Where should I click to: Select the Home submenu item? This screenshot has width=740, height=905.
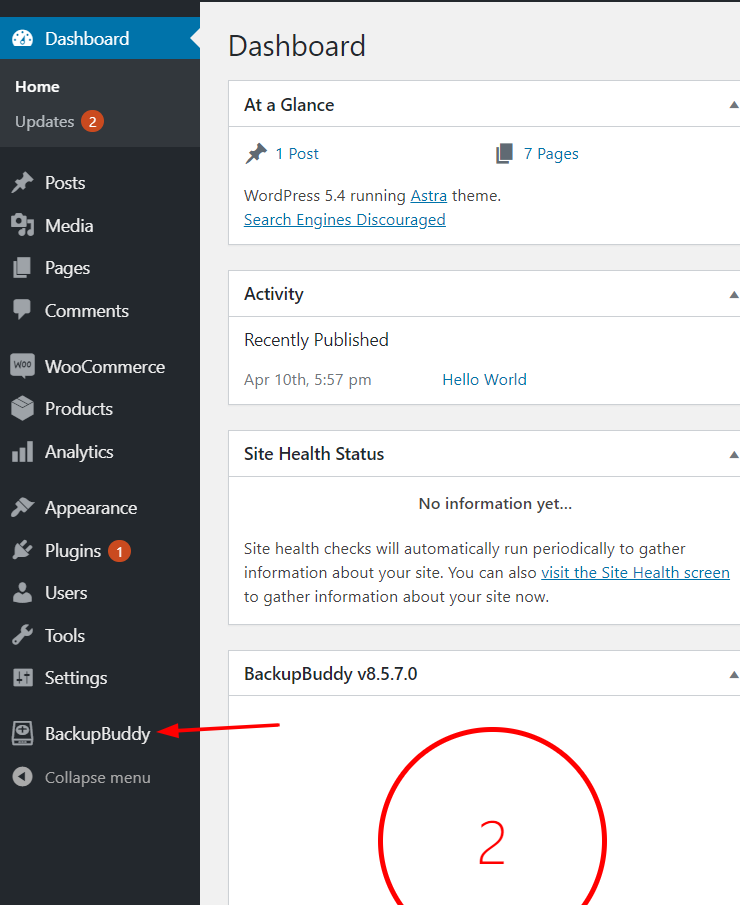click(38, 87)
